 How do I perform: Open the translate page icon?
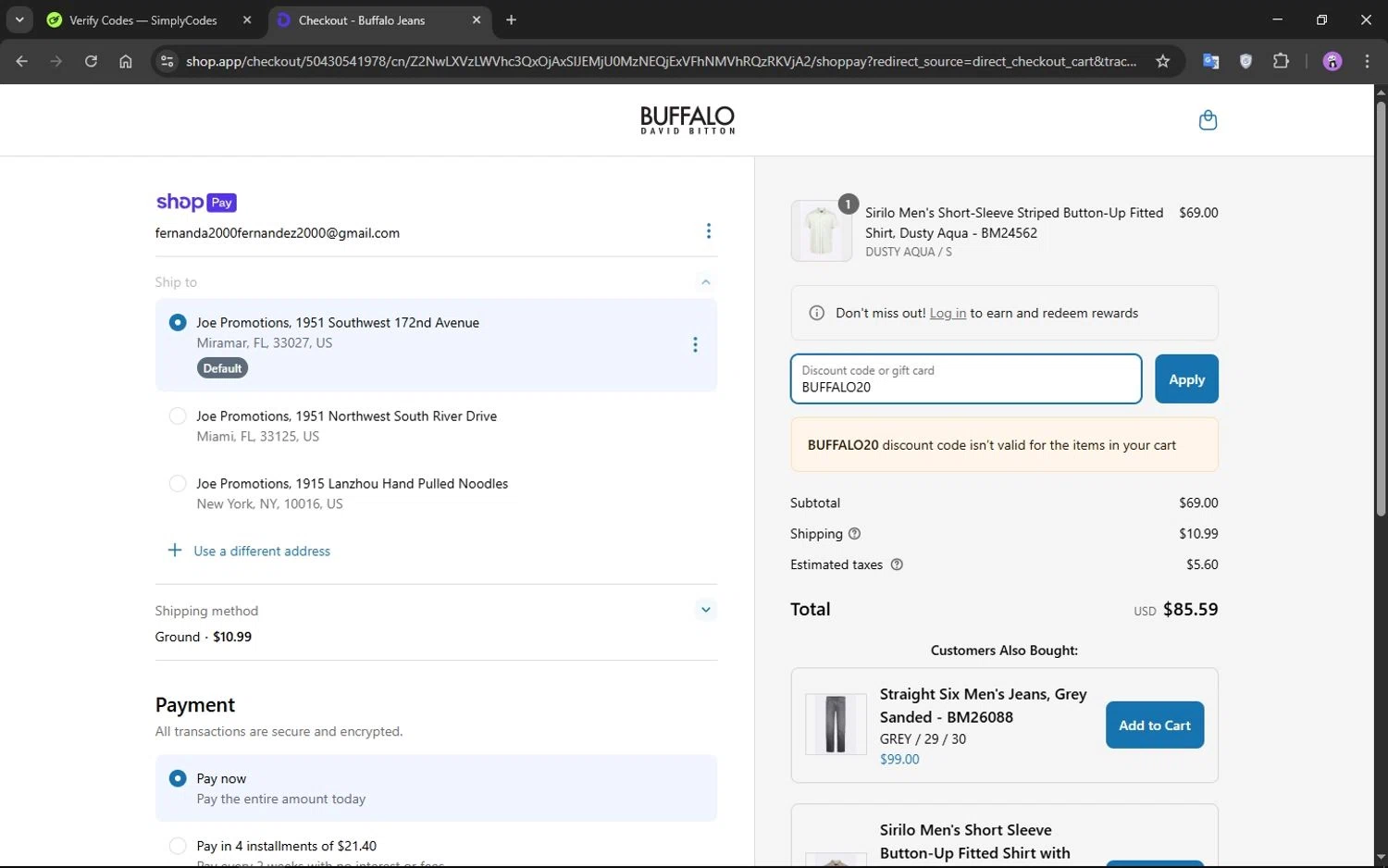click(x=1210, y=61)
